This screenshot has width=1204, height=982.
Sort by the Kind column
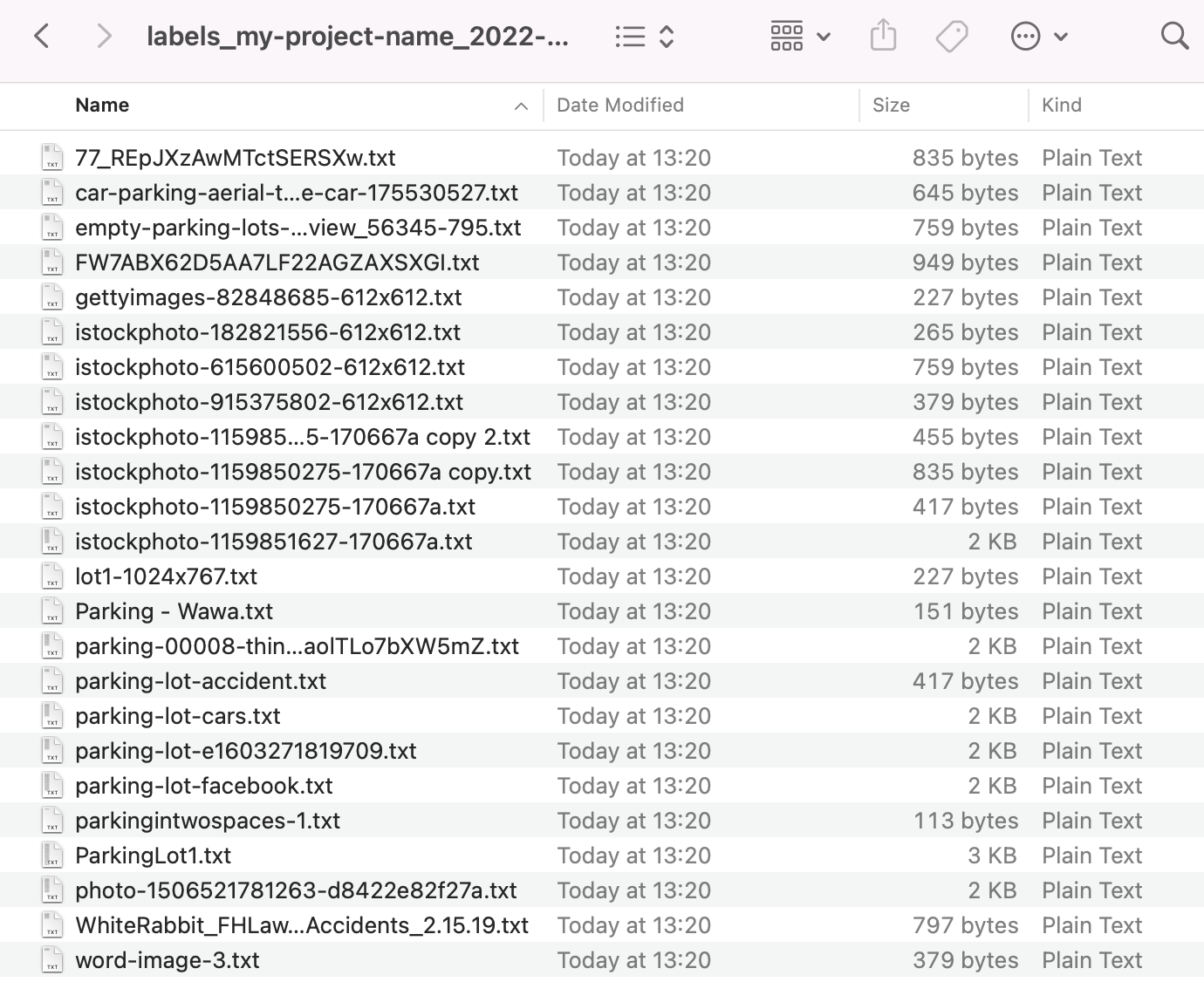pos(1062,106)
